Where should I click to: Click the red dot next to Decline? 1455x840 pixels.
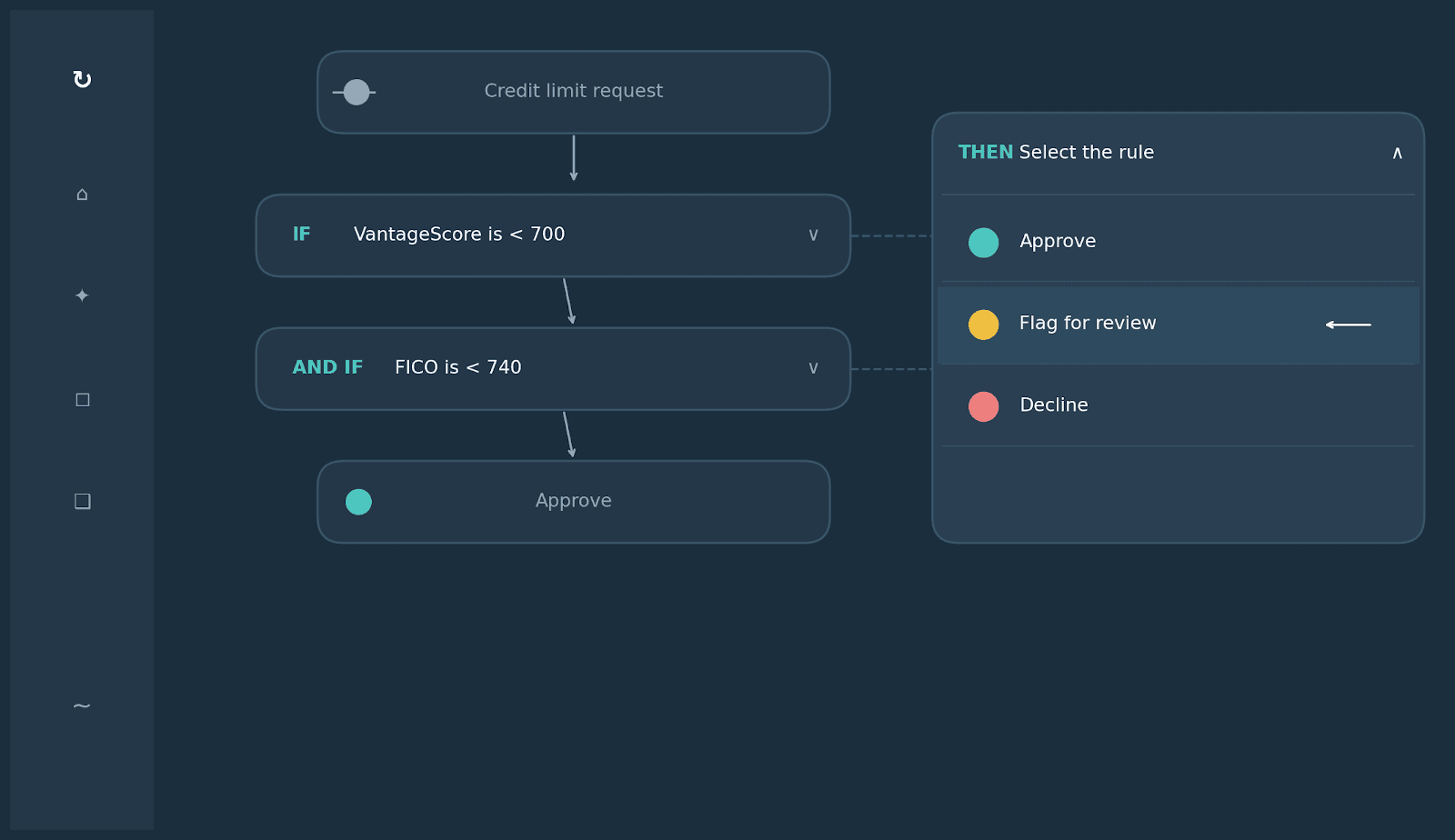[x=983, y=406]
